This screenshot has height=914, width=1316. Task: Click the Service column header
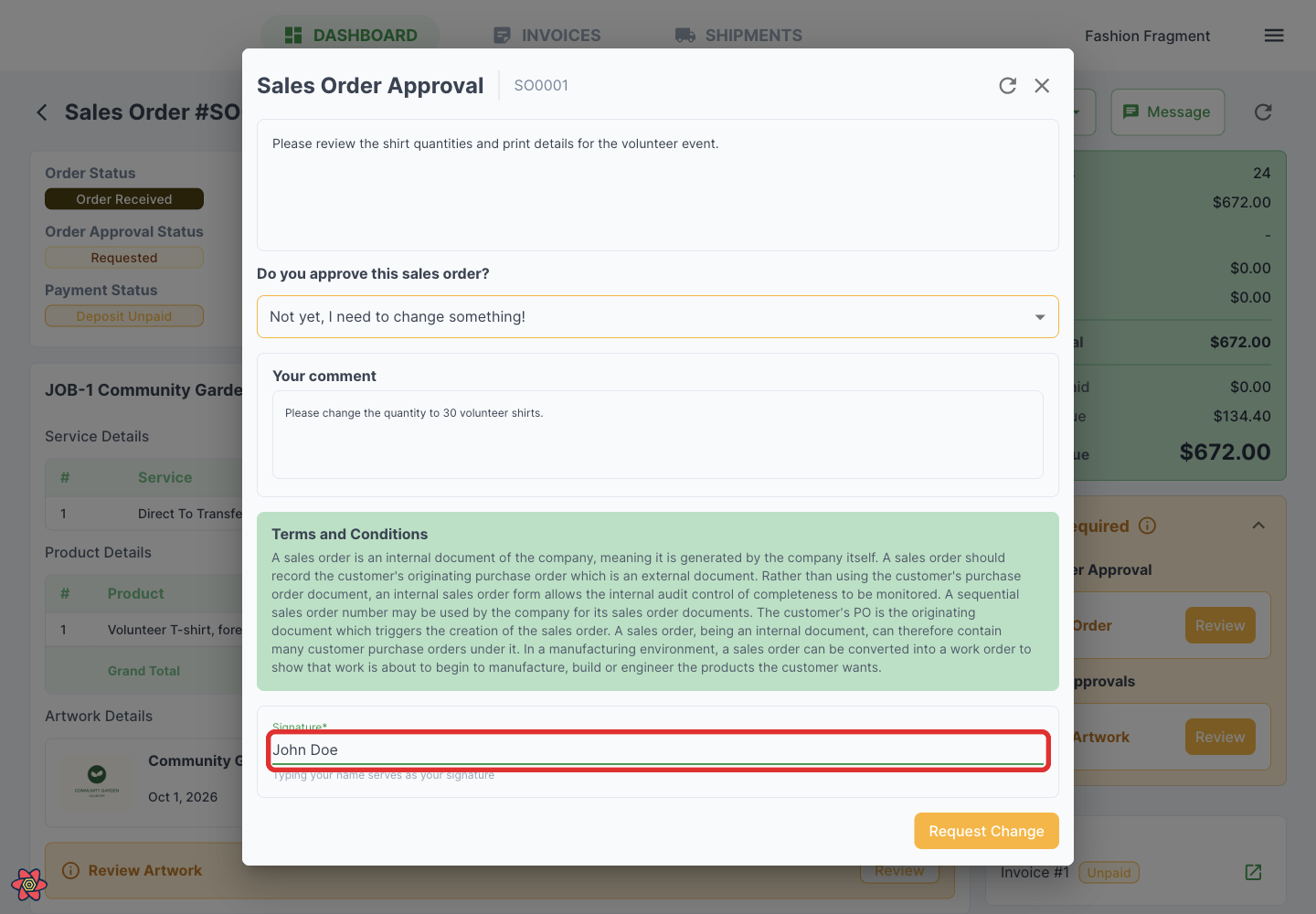[x=165, y=478]
